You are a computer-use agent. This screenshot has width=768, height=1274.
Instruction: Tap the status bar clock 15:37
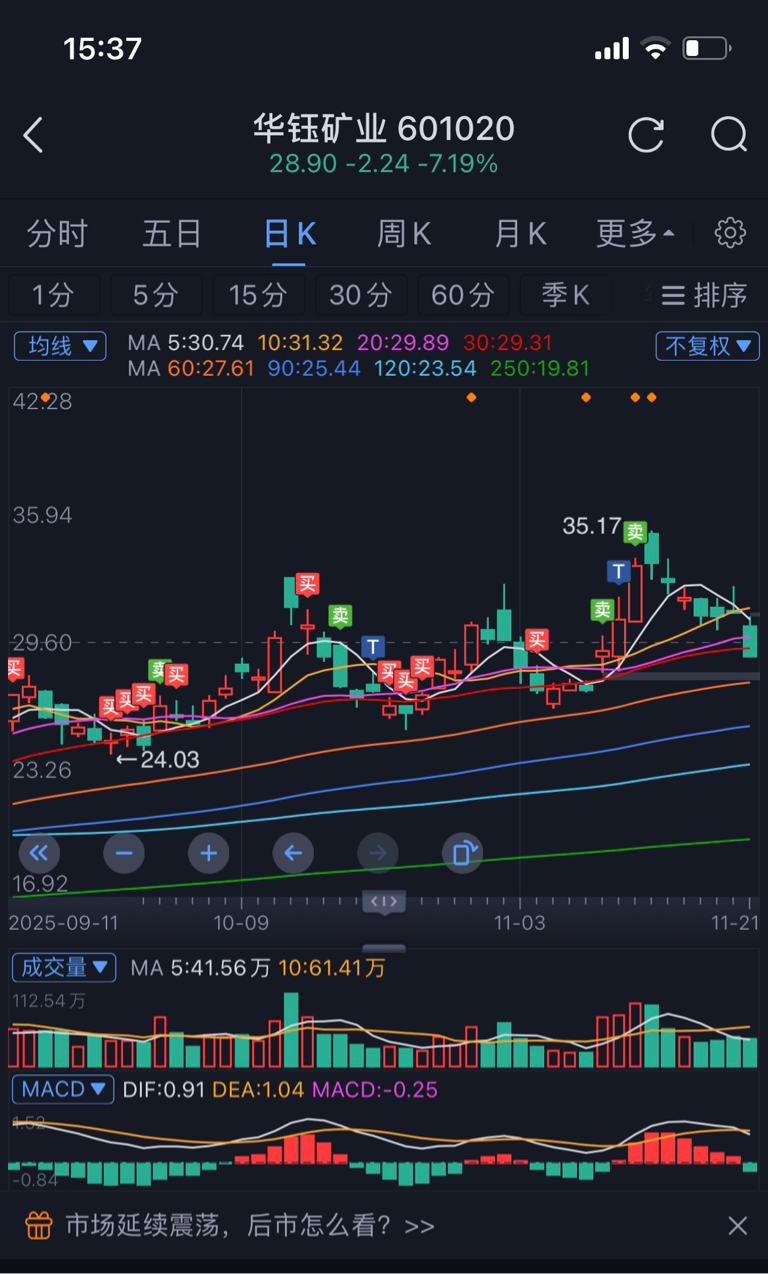point(103,48)
